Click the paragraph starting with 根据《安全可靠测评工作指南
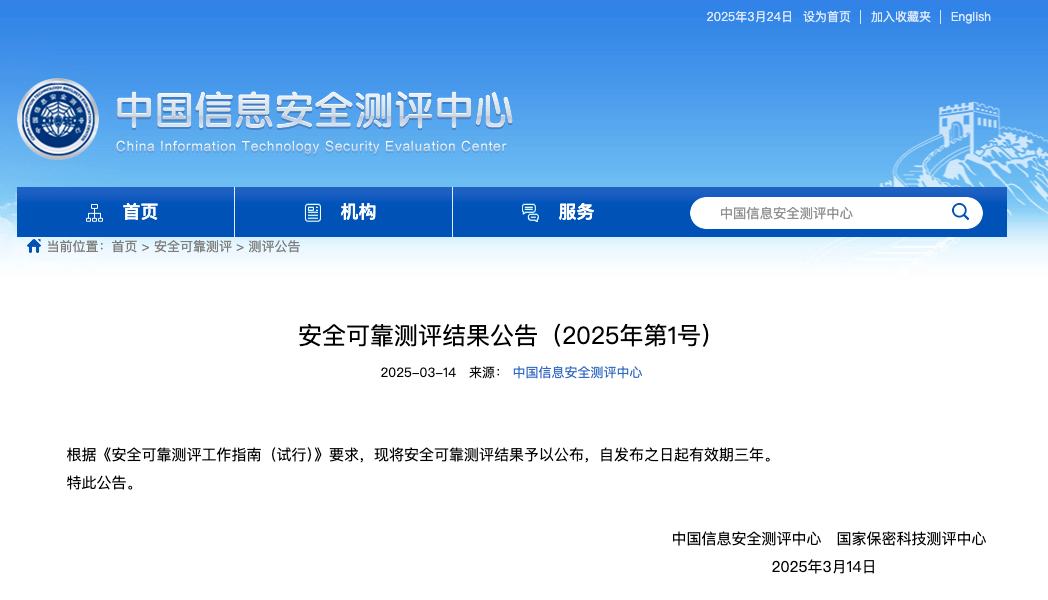Image resolution: width=1048 pixels, height=600 pixels. (x=422, y=455)
